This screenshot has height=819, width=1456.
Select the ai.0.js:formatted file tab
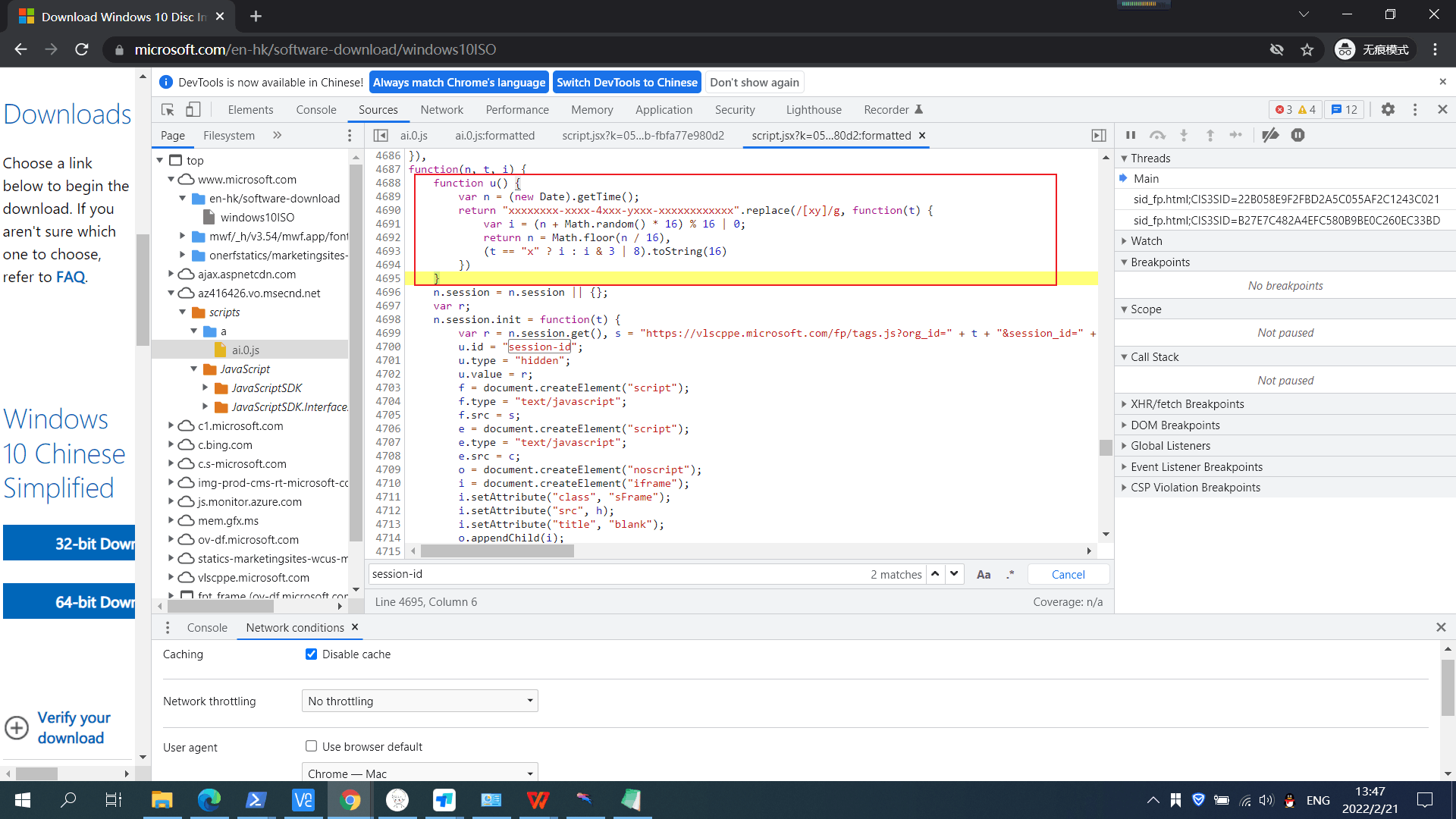pos(494,136)
